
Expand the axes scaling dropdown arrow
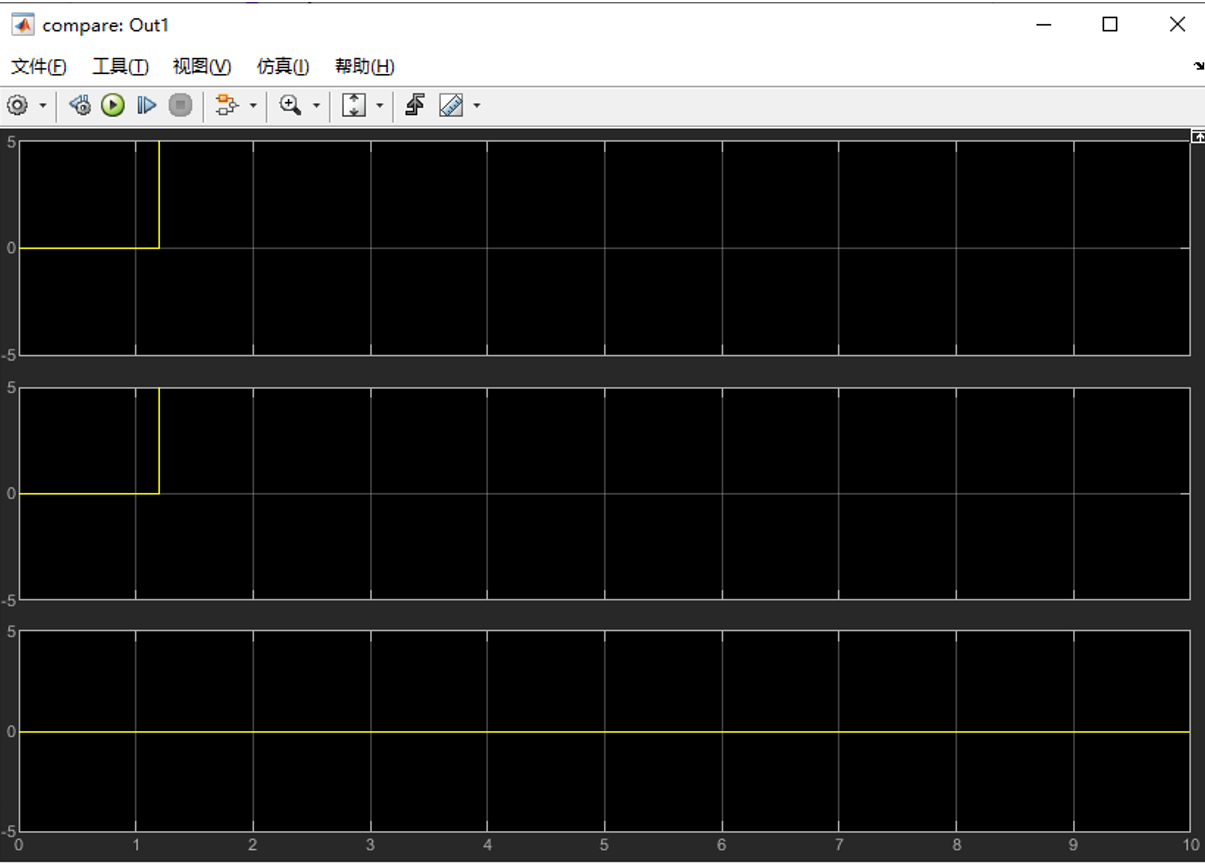(379, 105)
